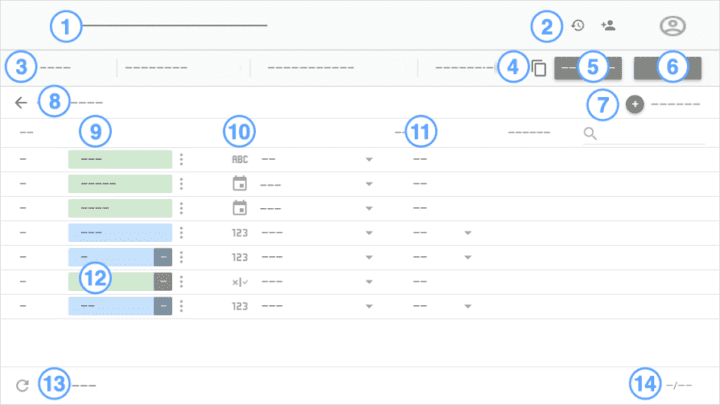Click green field chip on first calendar row

pyautogui.click(x=120, y=184)
